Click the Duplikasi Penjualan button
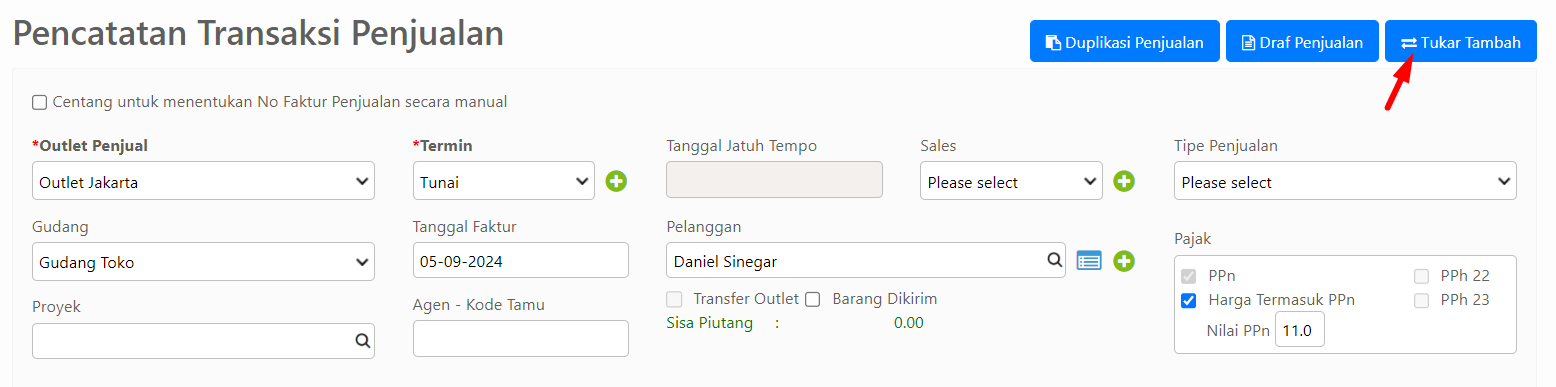This screenshot has width=1556, height=387. click(x=1125, y=42)
